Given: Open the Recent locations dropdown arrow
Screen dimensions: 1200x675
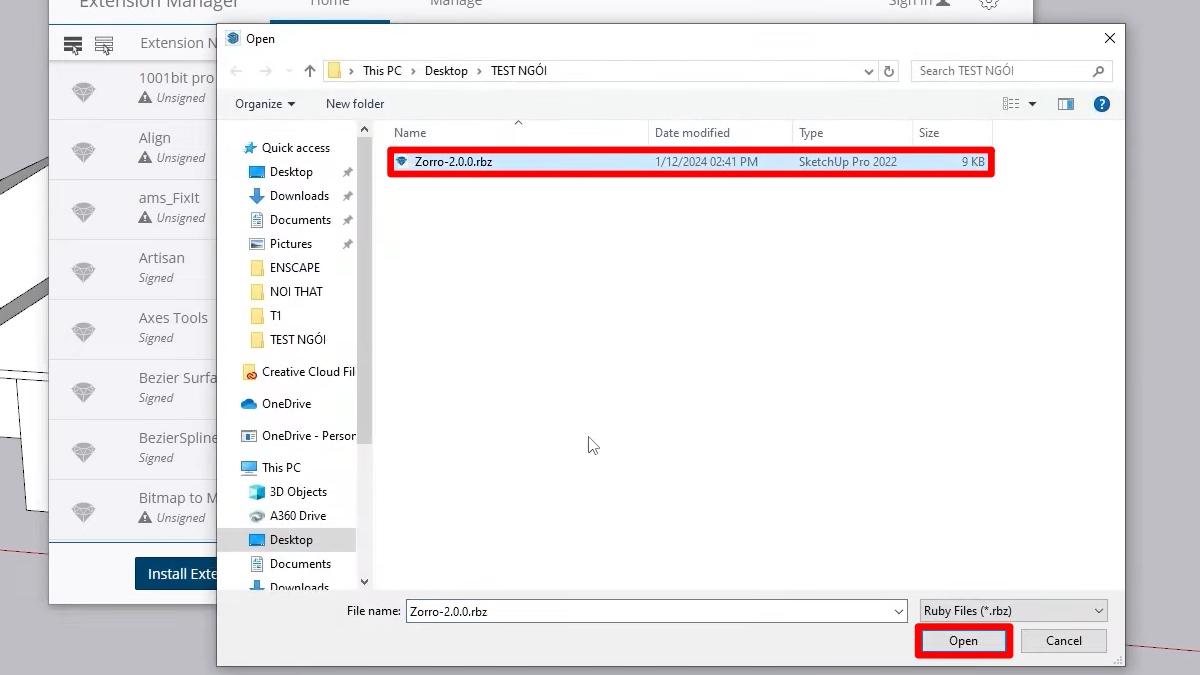Looking at the screenshot, I should point(289,72).
